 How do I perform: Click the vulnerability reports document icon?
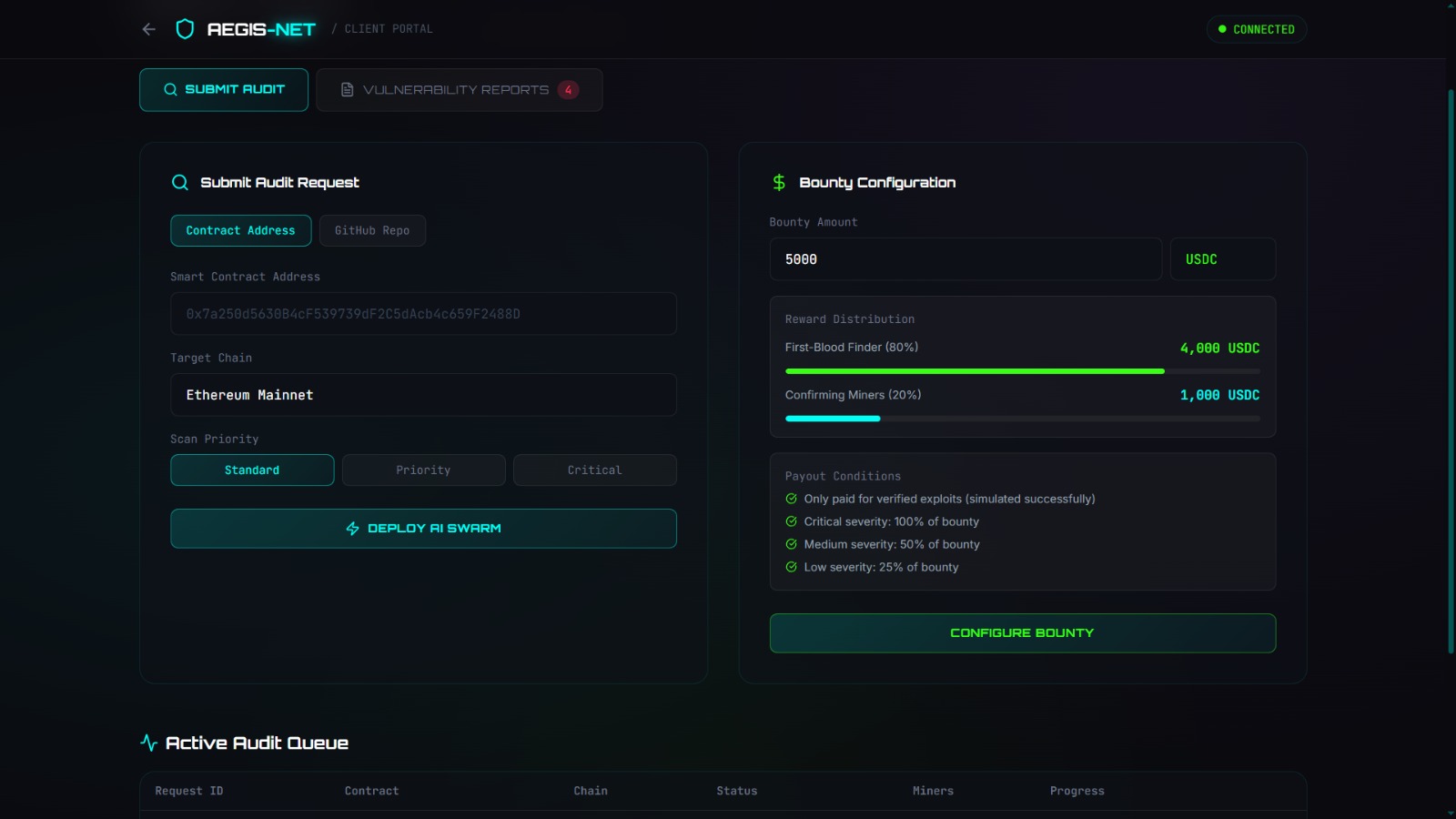point(347,90)
